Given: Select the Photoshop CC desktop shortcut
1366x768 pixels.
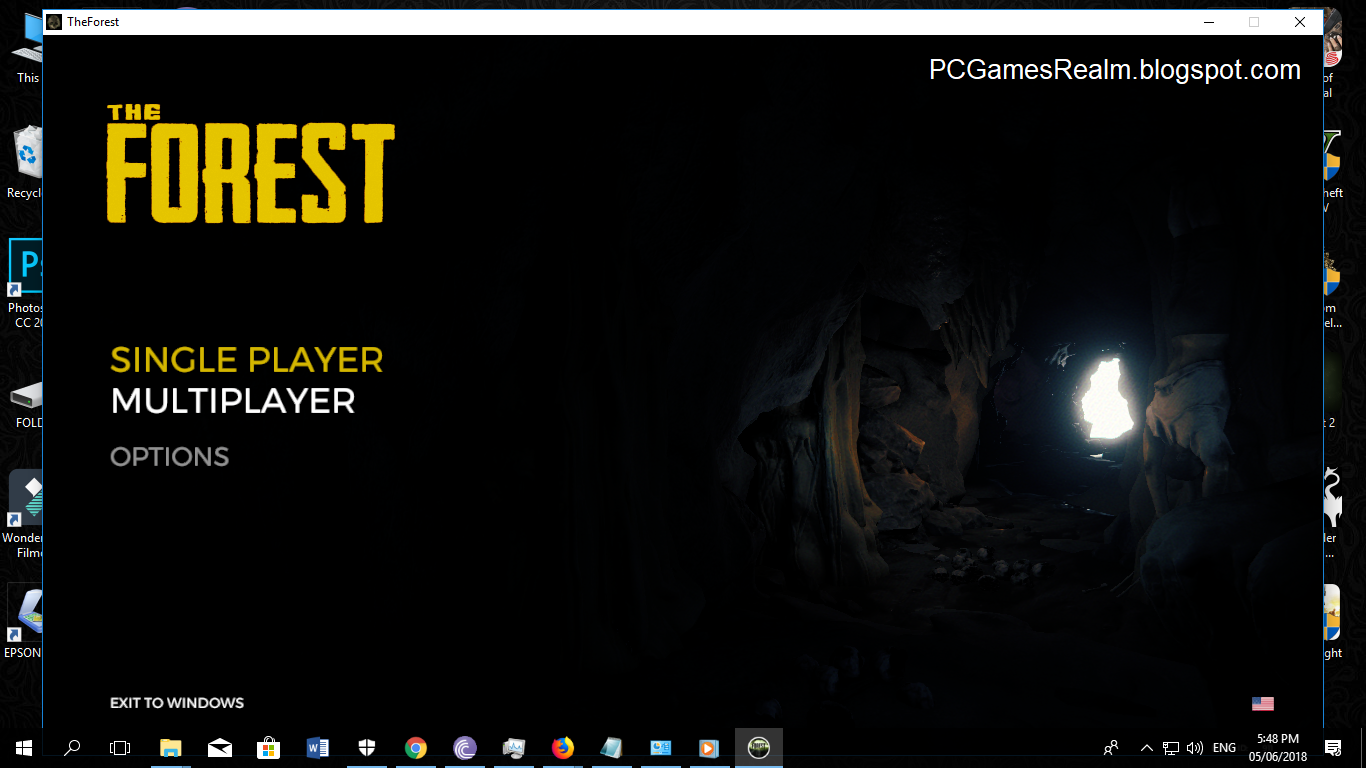Looking at the screenshot, I should coord(26,283).
